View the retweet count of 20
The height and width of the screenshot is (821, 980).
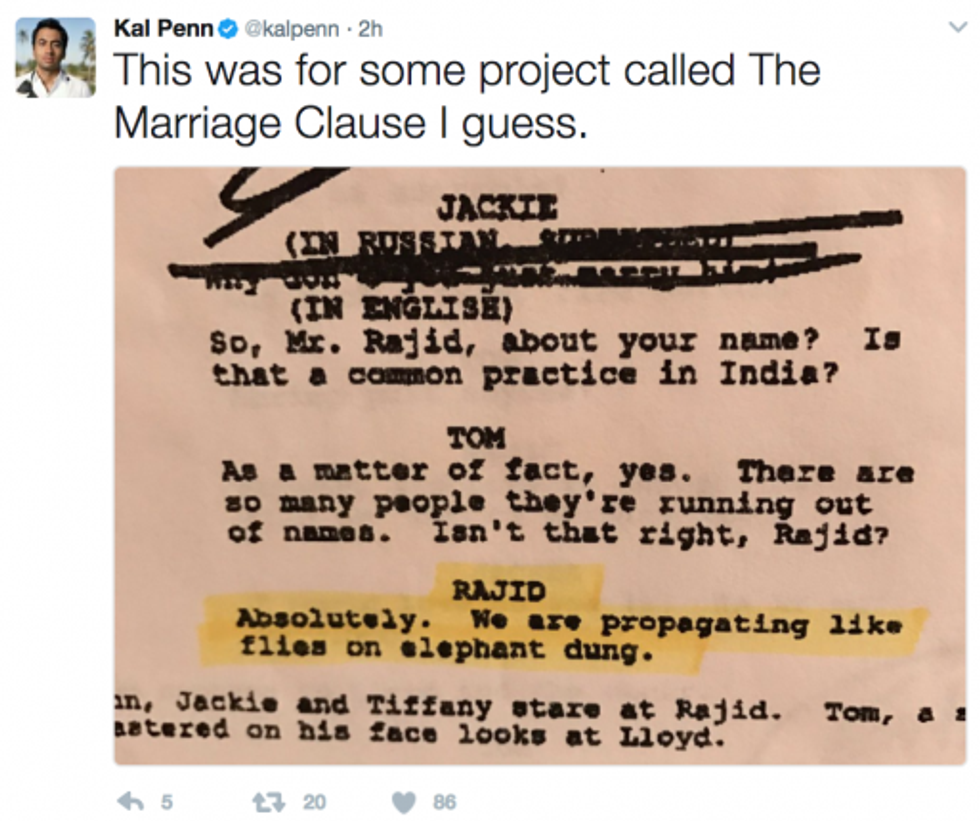tap(314, 802)
